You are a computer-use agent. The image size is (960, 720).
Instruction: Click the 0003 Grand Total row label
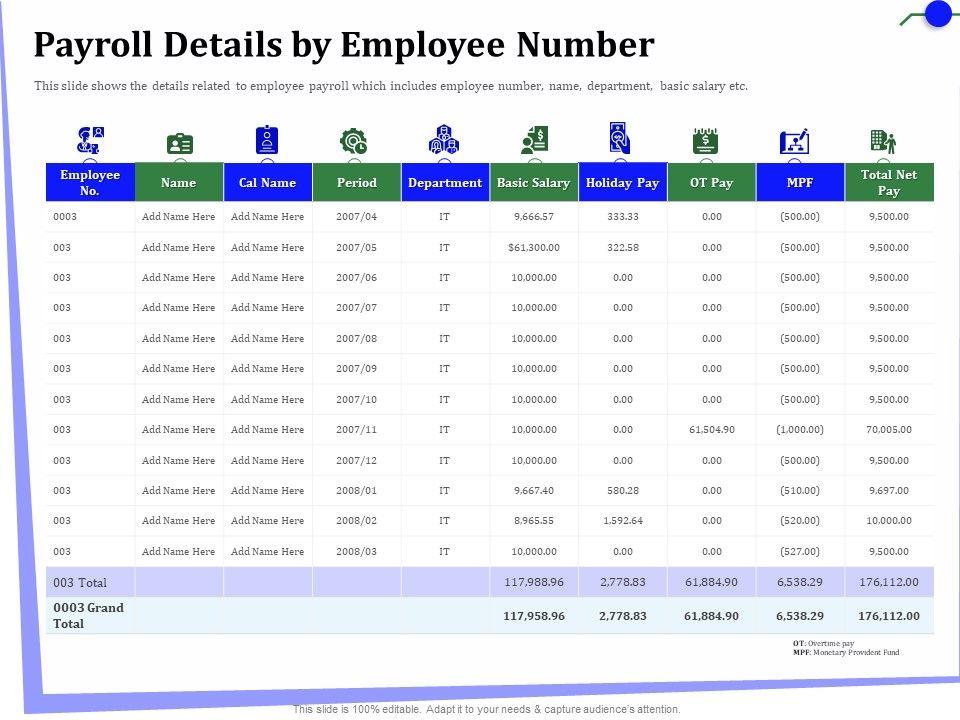point(88,616)
